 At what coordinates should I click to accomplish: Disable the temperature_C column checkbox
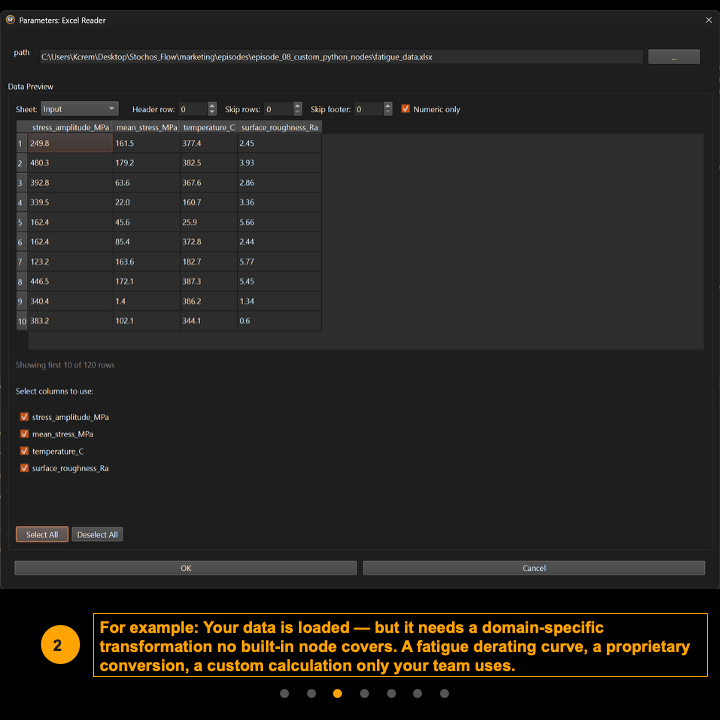24,451
